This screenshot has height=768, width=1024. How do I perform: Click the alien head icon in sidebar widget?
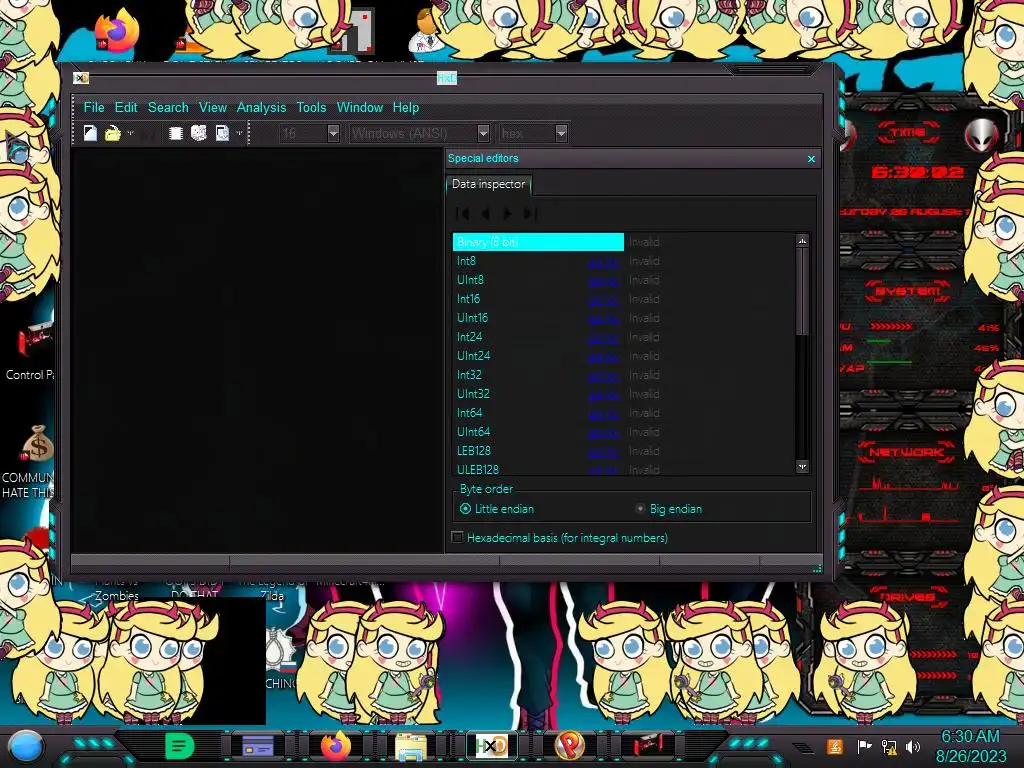tap(982, 135)
